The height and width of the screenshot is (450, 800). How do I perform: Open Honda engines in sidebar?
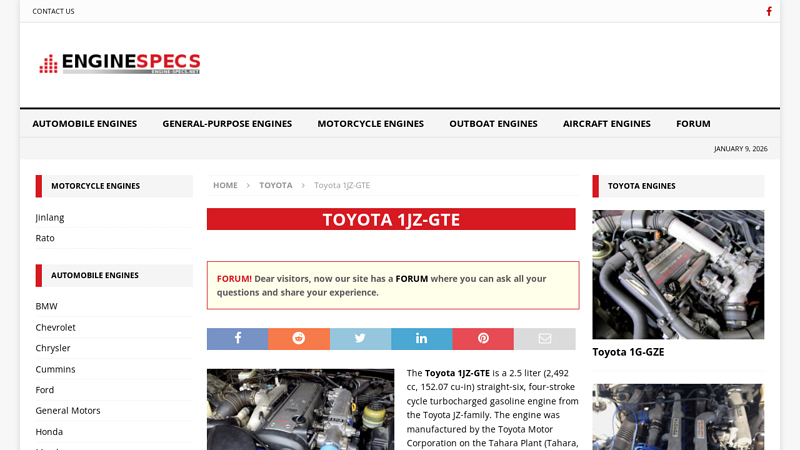click(x=49, y=432)
